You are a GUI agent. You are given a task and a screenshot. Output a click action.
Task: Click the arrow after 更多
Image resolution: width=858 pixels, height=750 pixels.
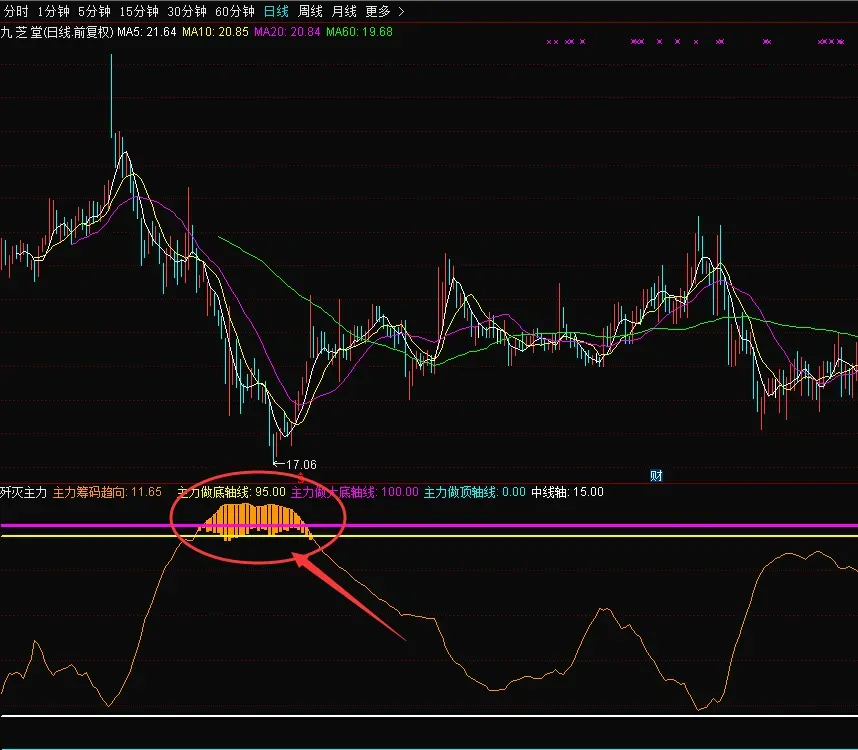[401, 11]
